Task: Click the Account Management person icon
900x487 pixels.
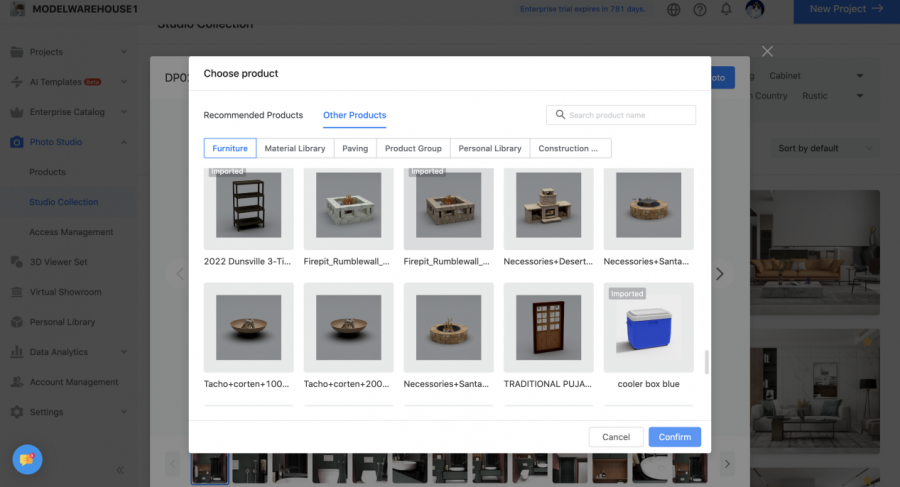Action: point(17,382)
